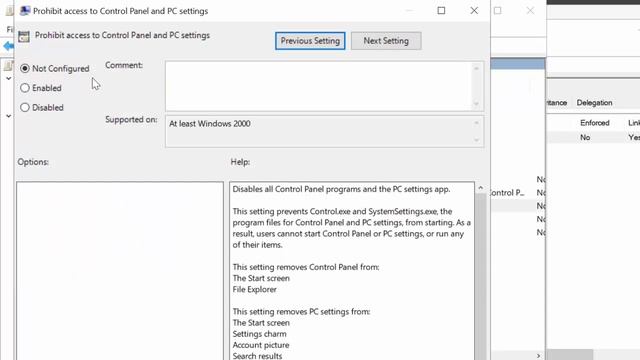The height and width of the screenshot is (360, 640).
Task: Collapse the top tree node in left pane
Action: [x=9, y=78]
